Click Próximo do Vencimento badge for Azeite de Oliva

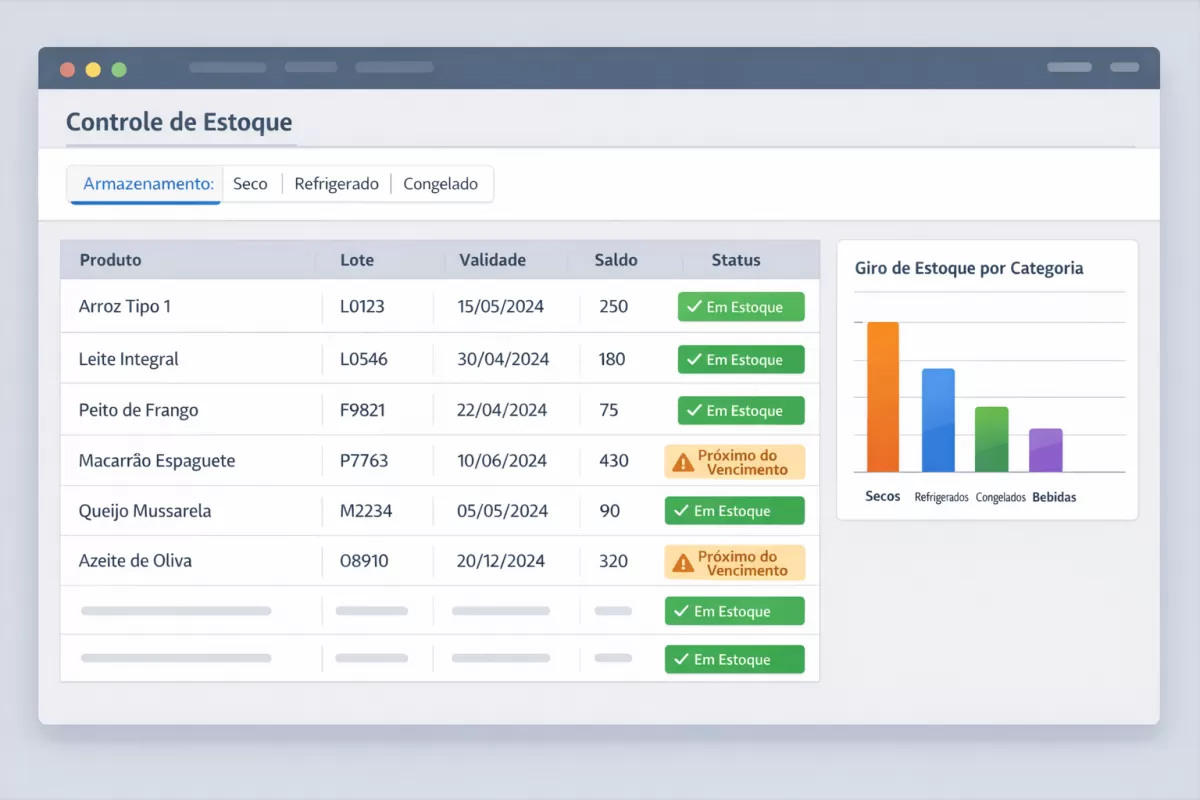point(735,562)
